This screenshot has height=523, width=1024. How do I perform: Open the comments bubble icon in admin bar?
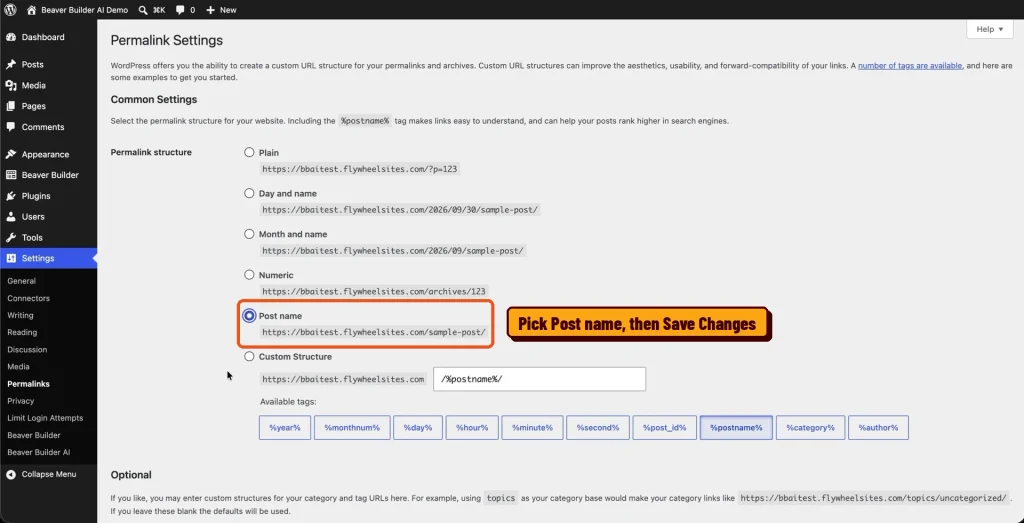(180, 10)
